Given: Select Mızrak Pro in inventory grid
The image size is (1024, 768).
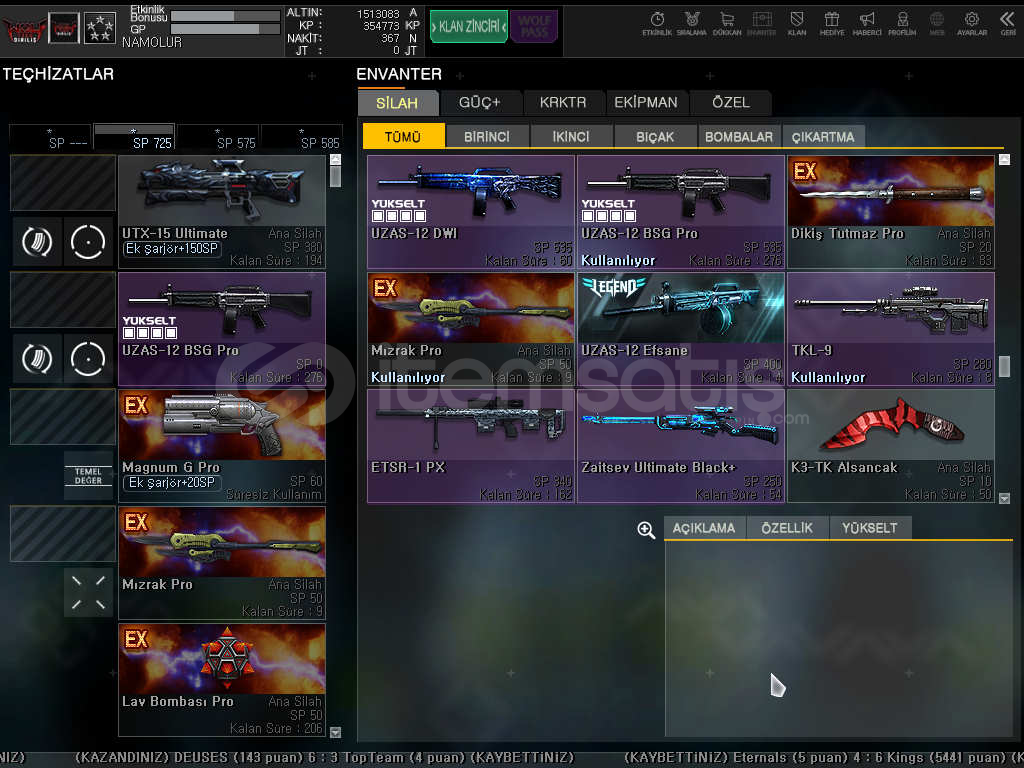Looking at the screenshot, I should pos(471,329).
